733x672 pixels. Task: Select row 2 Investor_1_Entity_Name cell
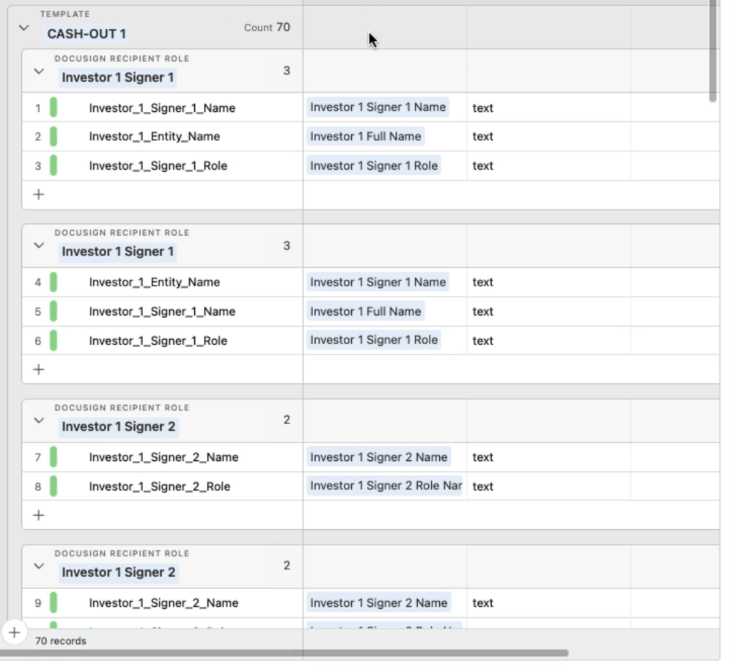(162, 136)
